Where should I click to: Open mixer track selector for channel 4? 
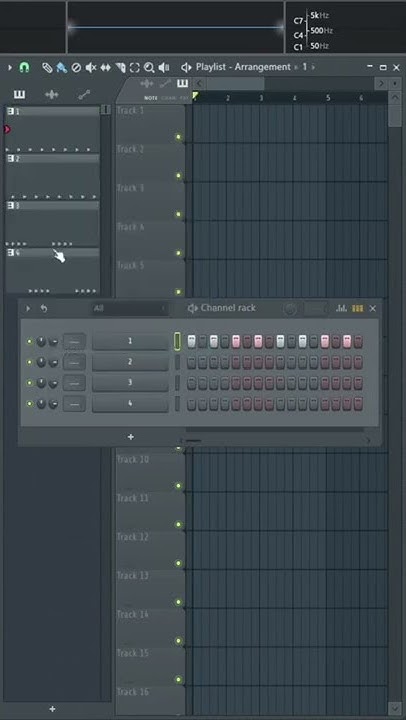[x=74, y=404]
